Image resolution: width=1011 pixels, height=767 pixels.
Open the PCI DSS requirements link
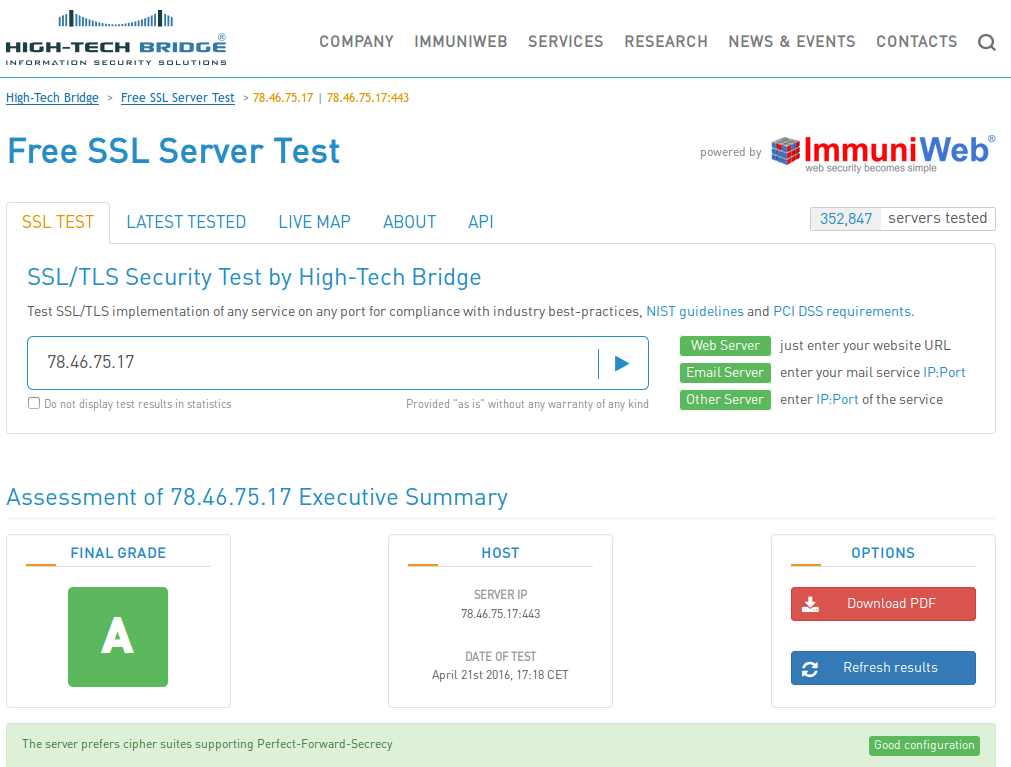842,311
